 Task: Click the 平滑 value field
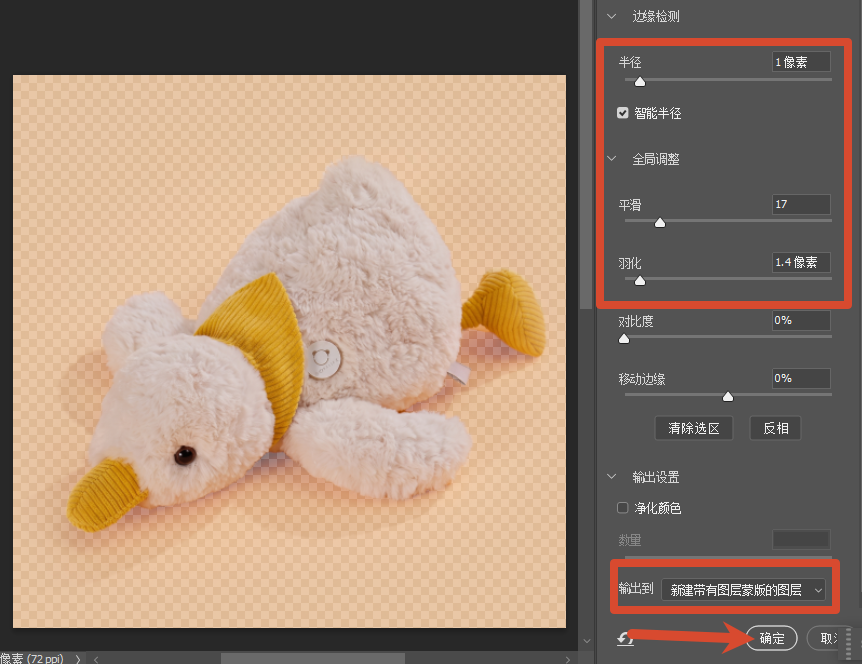801,204
